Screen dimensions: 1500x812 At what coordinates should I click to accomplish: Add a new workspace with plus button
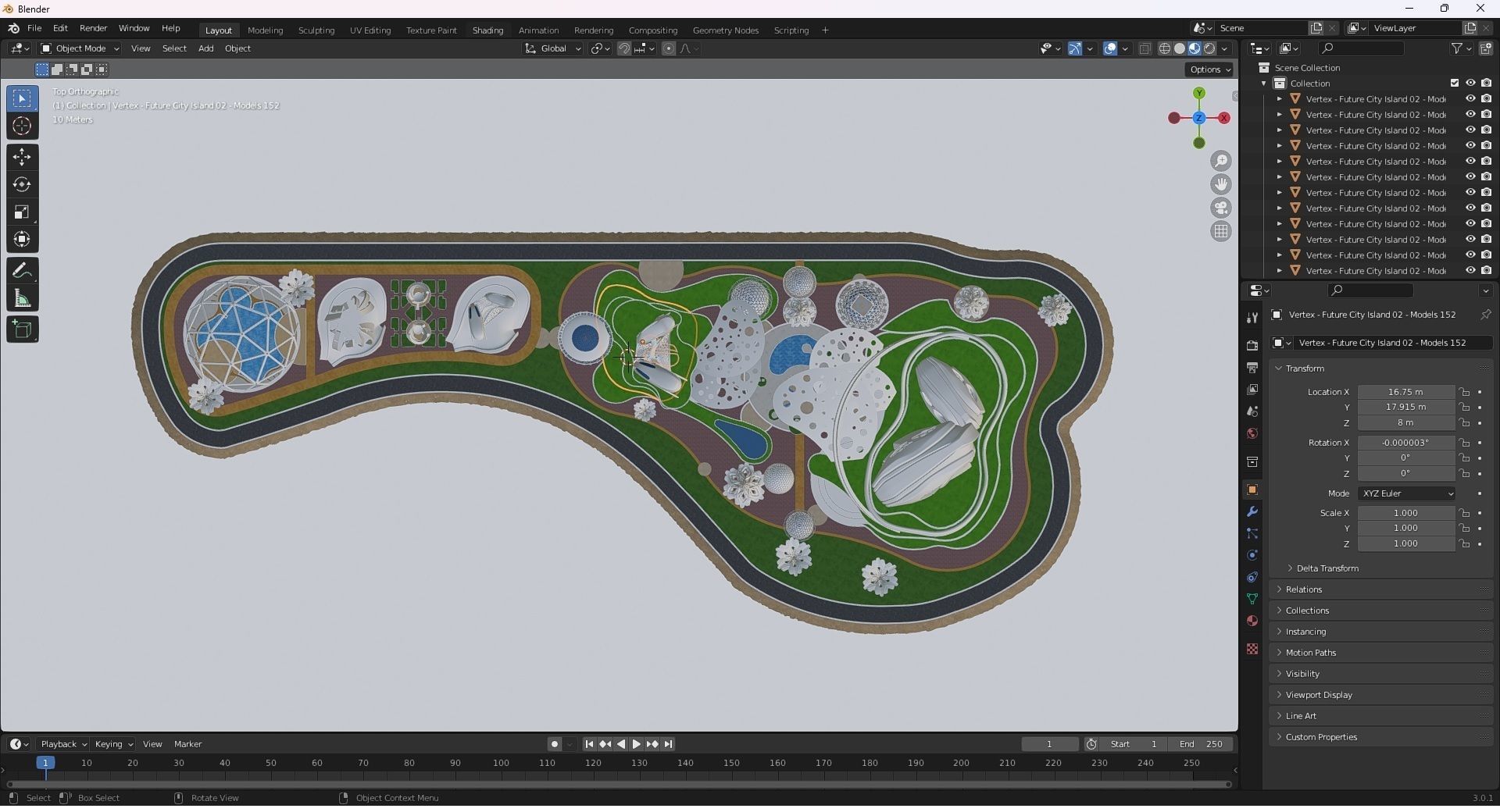coord(825,30)
